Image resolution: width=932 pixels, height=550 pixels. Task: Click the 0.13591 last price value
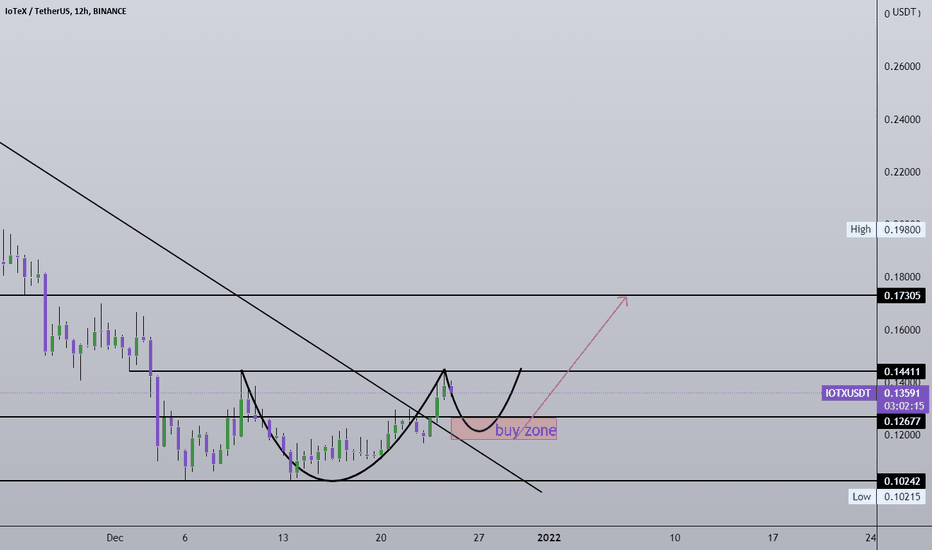coord(902,393)
